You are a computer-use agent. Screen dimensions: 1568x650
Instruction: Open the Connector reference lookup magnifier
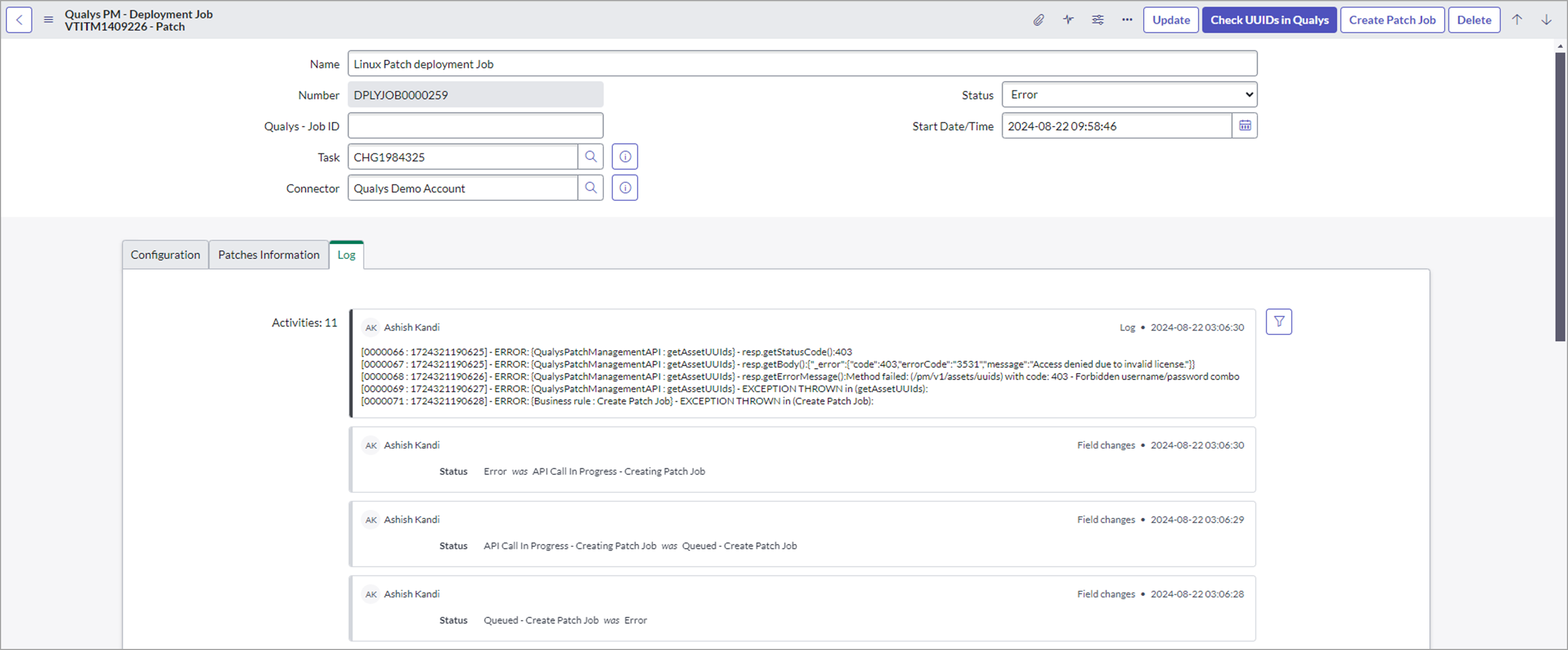click(590, 188)
